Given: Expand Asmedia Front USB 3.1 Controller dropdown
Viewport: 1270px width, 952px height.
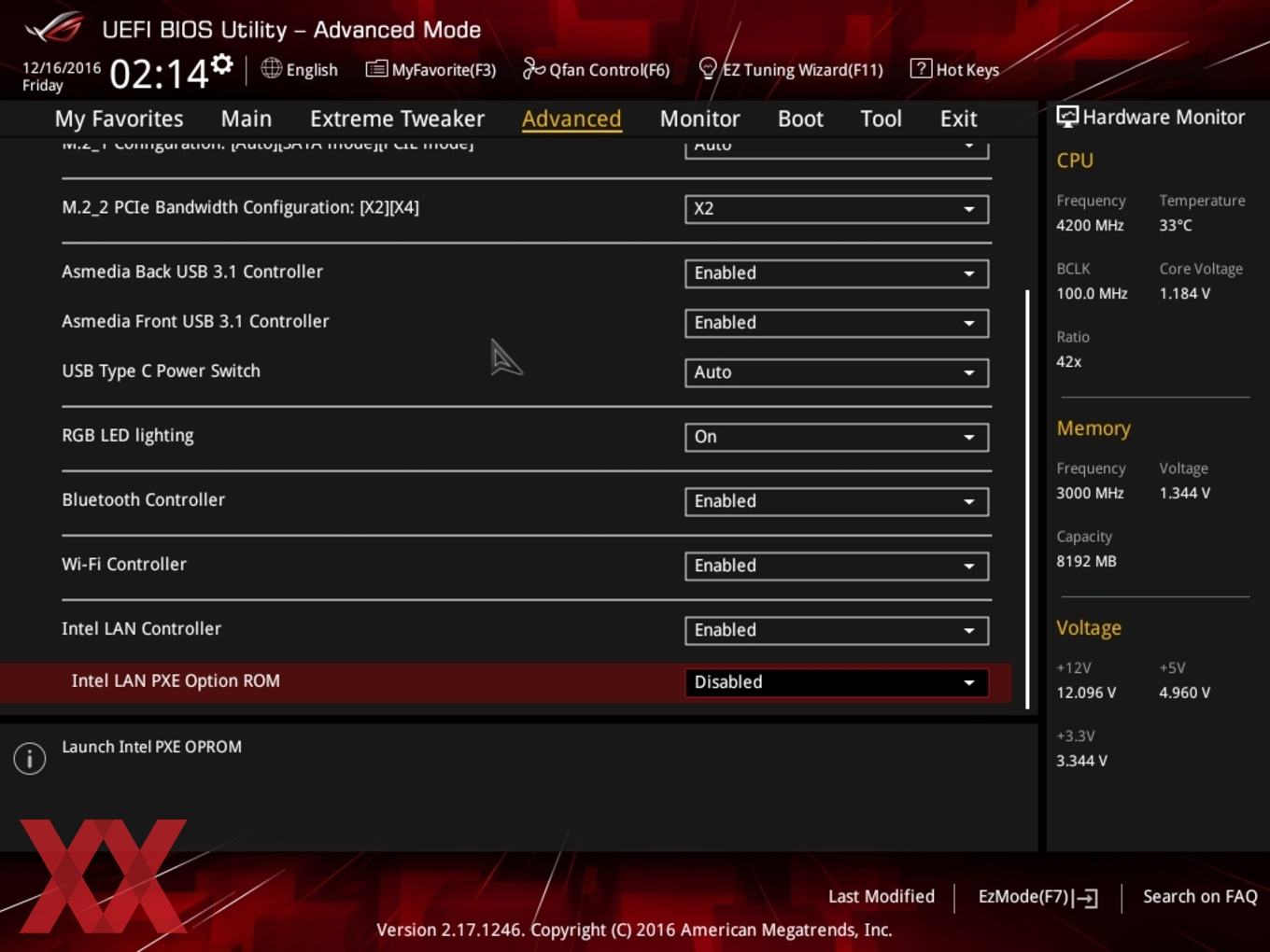Looking at the screenshot, I should pos(837,323).
